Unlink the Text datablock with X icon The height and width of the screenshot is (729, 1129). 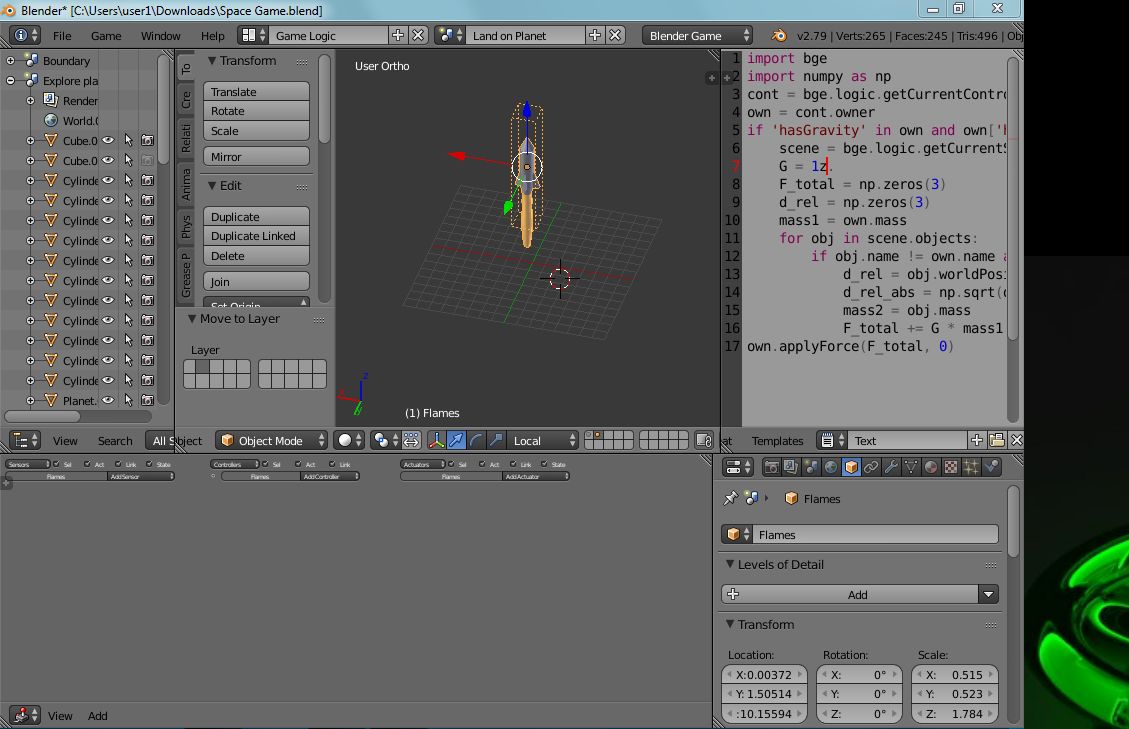[x=1016, y=440]
